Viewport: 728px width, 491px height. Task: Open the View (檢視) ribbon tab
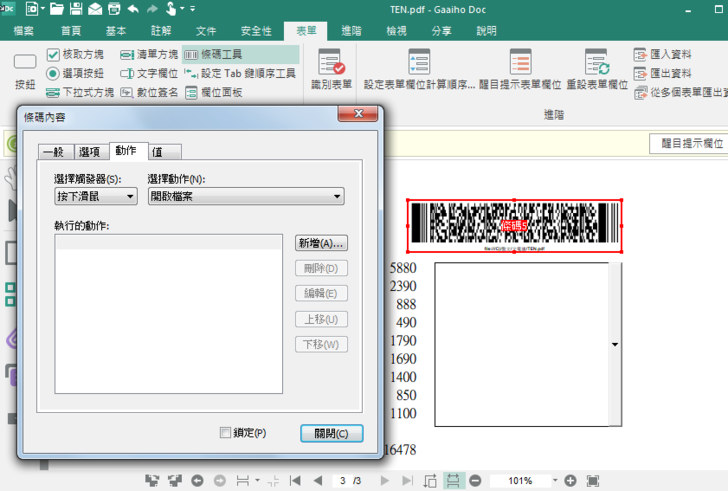[396, 31]
